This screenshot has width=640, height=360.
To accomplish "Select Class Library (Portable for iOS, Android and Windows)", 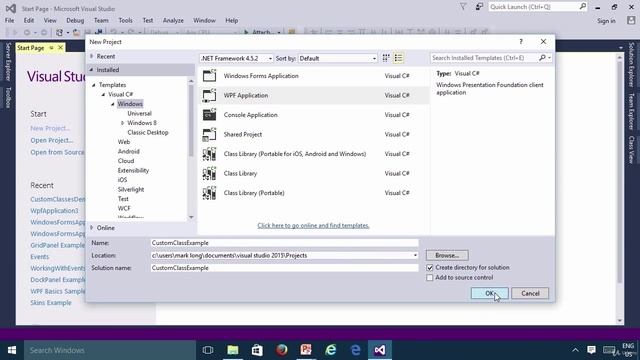I will tap(313, 154).
